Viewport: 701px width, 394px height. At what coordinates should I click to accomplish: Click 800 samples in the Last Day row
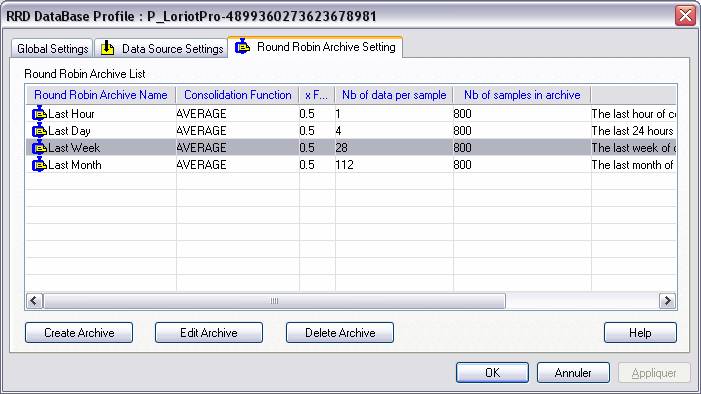pyautogui.click(x=463, y=131)
